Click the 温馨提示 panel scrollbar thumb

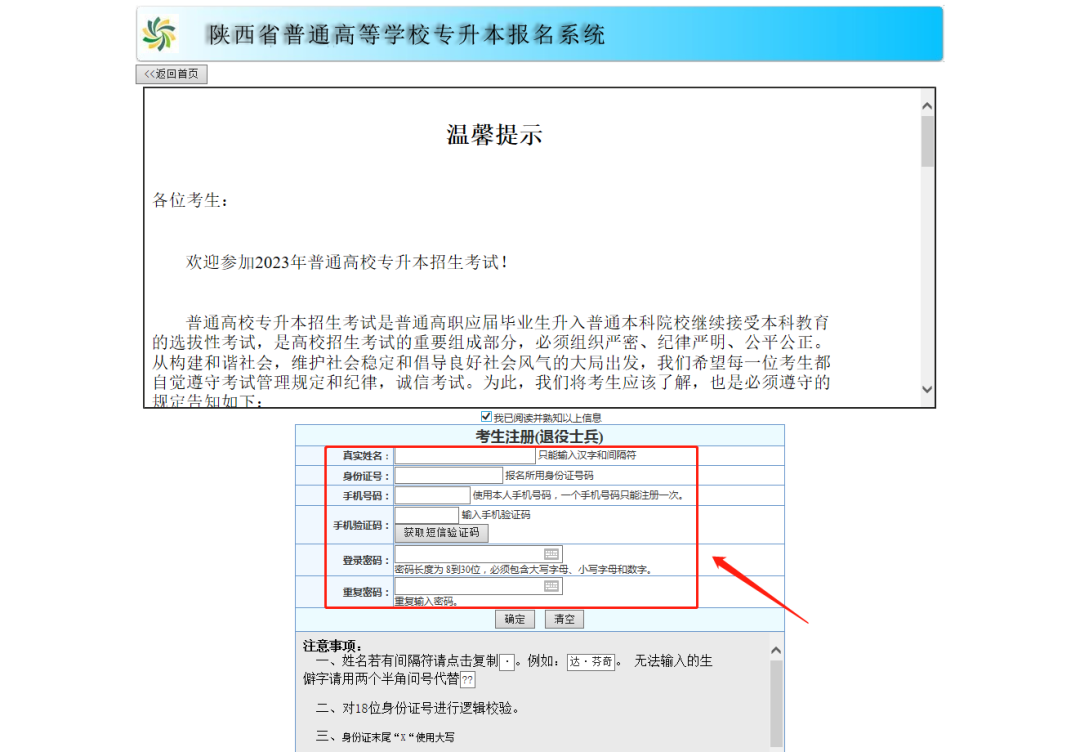[927, 140]
